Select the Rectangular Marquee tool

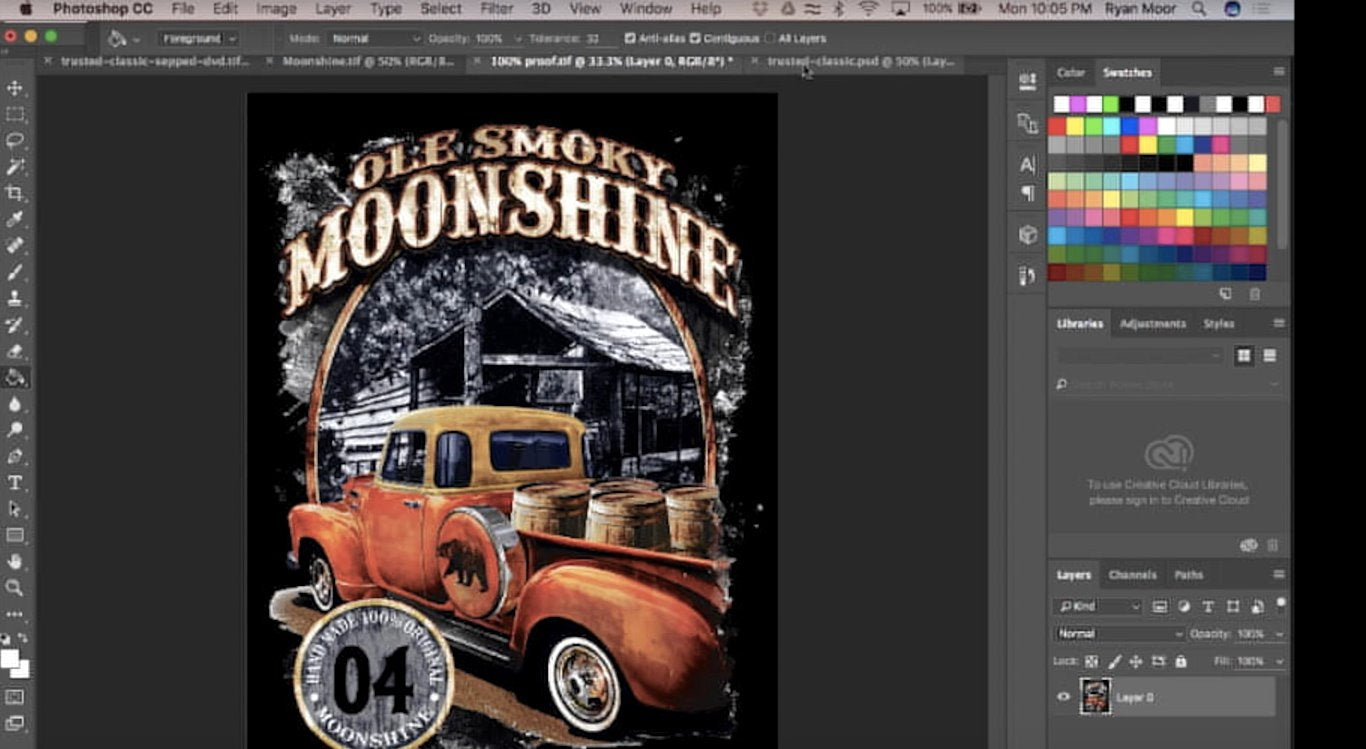[x=15, y=114]
